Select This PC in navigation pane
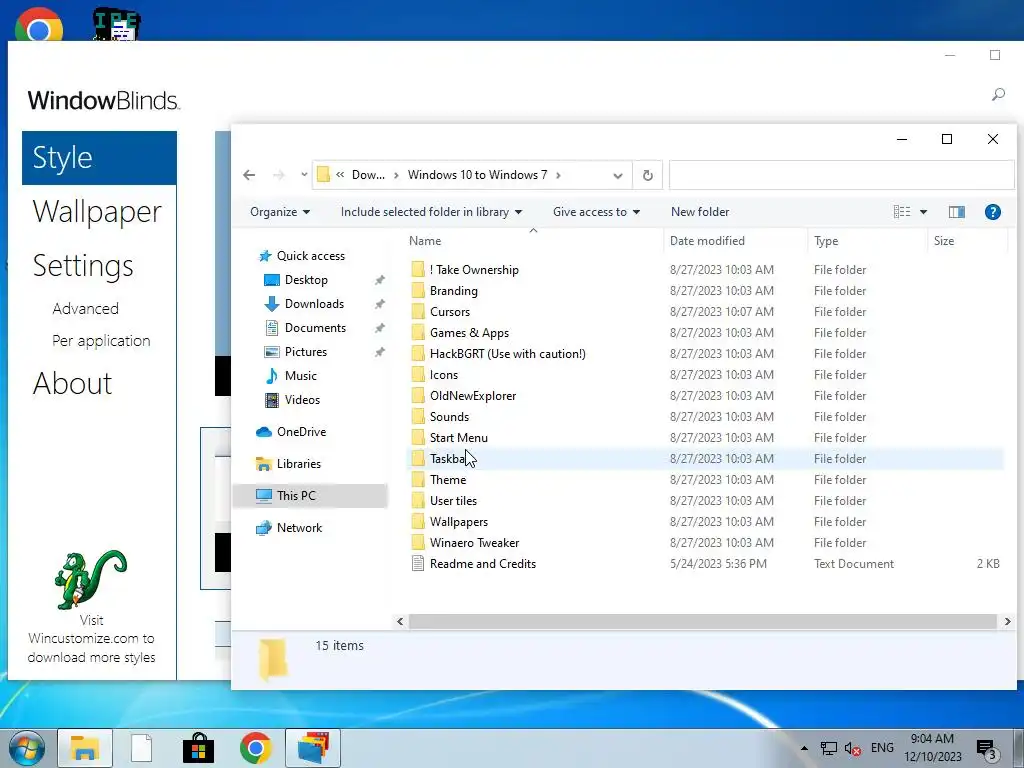Image resolution: width=1024 pixels, height=768 pixels. tap(310, 496)
